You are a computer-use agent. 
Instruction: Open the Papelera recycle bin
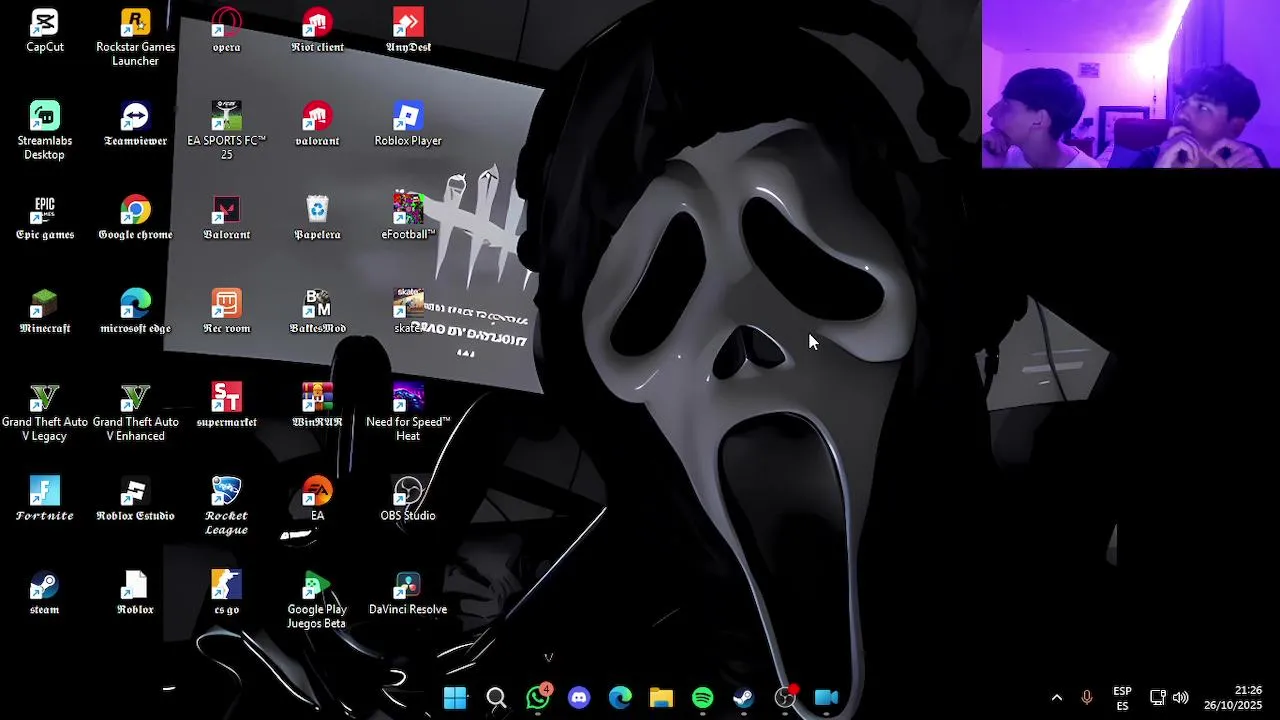[x=317, y=218]
